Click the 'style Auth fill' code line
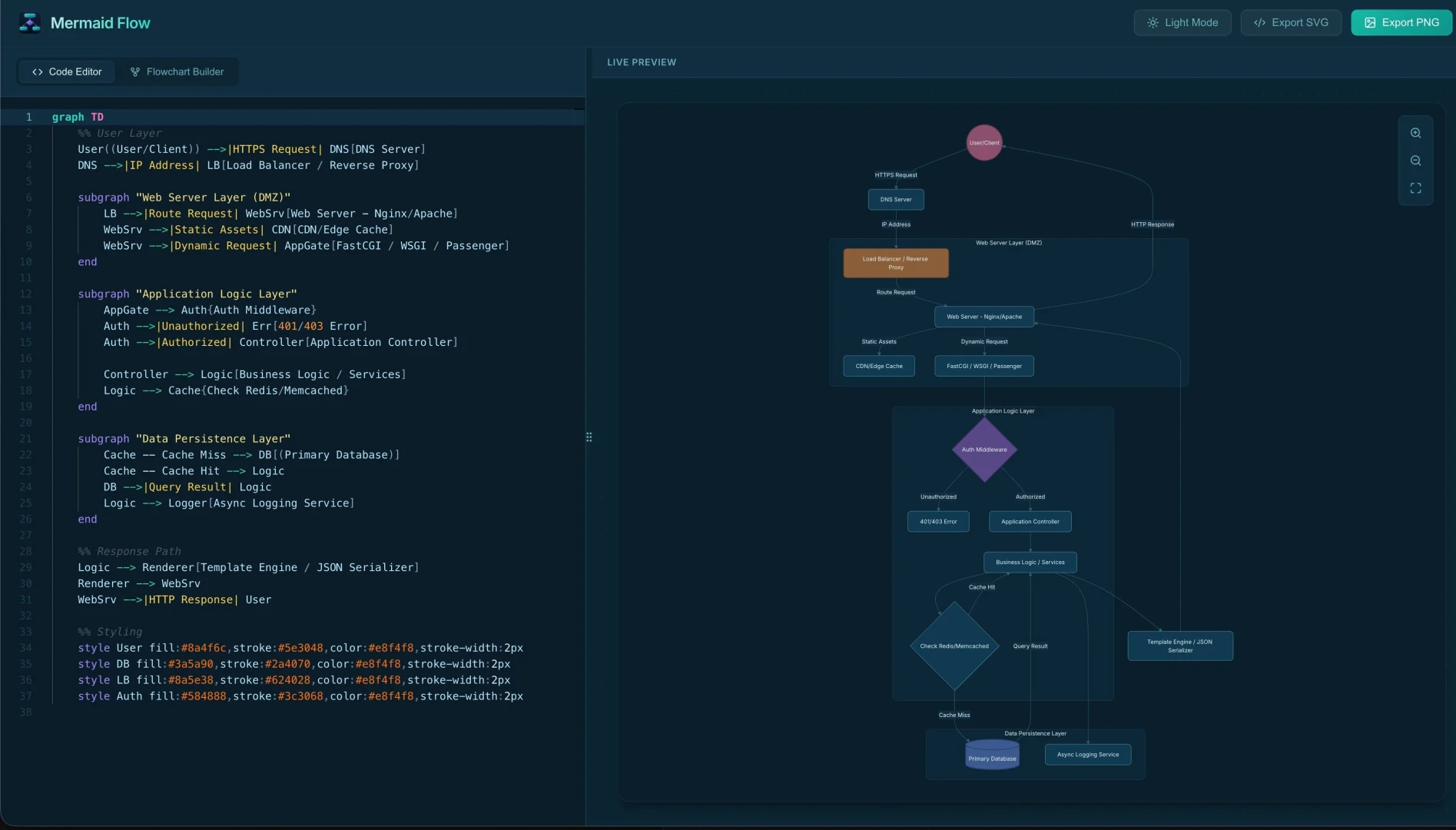 tap(300, 696)
